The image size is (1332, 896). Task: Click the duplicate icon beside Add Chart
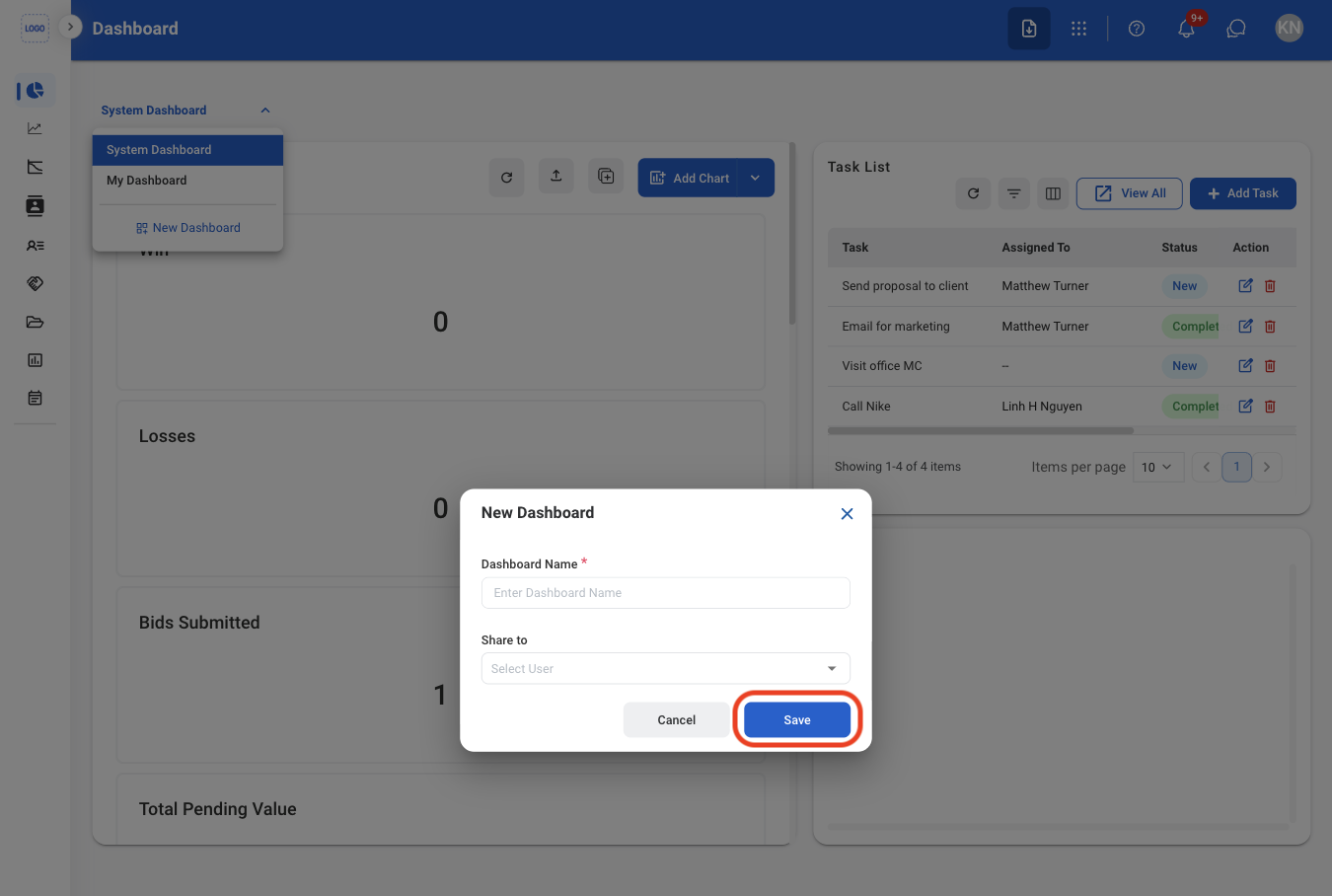pyautogui.click(x=606, y=177)
